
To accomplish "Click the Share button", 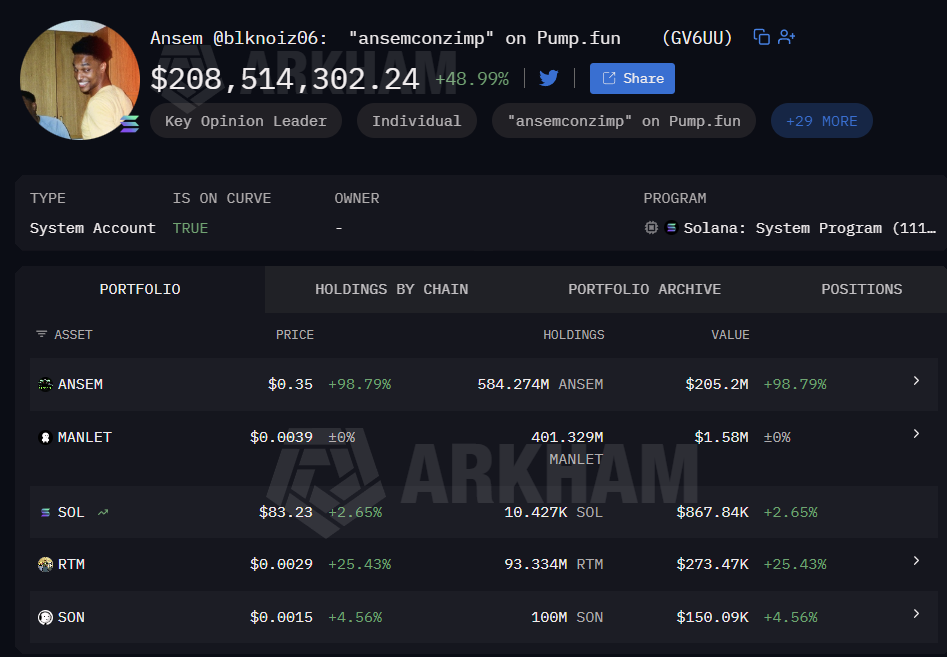I will click(632, 79).
